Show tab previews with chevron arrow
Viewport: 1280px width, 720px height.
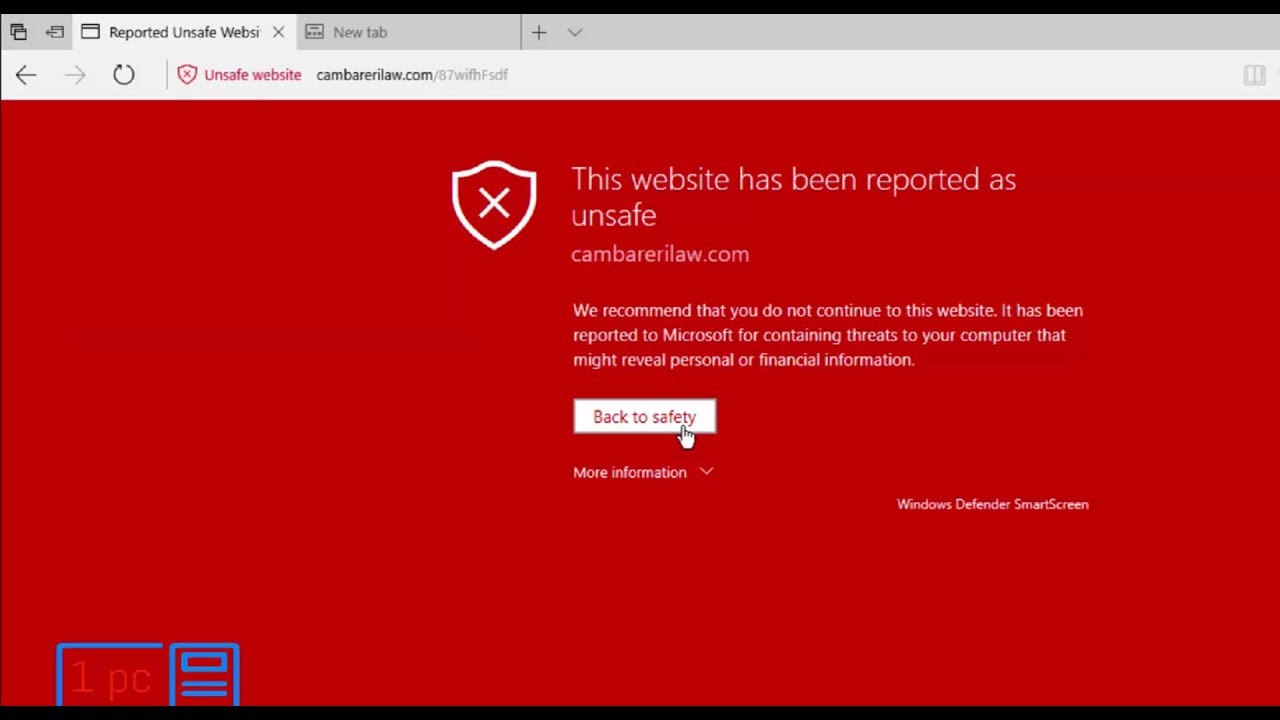click(575, 32)
